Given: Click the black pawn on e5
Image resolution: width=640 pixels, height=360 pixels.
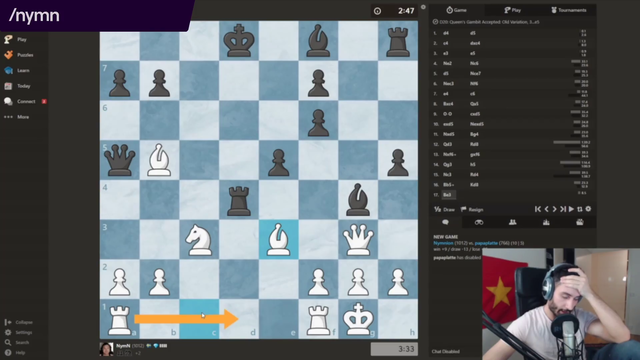Looking at the screenshot, I should click(x=279, y=160).
